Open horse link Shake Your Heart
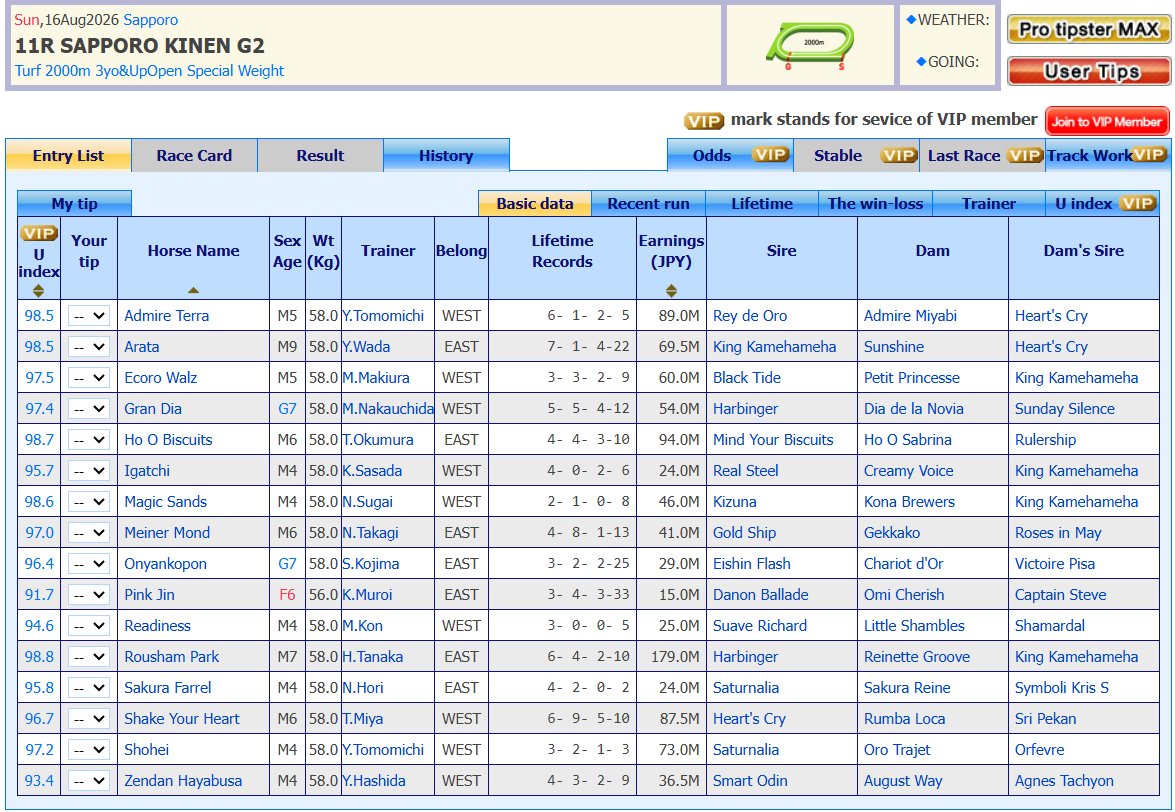Viewport: 1175px width, 812px height. click(x=182, y=718)
